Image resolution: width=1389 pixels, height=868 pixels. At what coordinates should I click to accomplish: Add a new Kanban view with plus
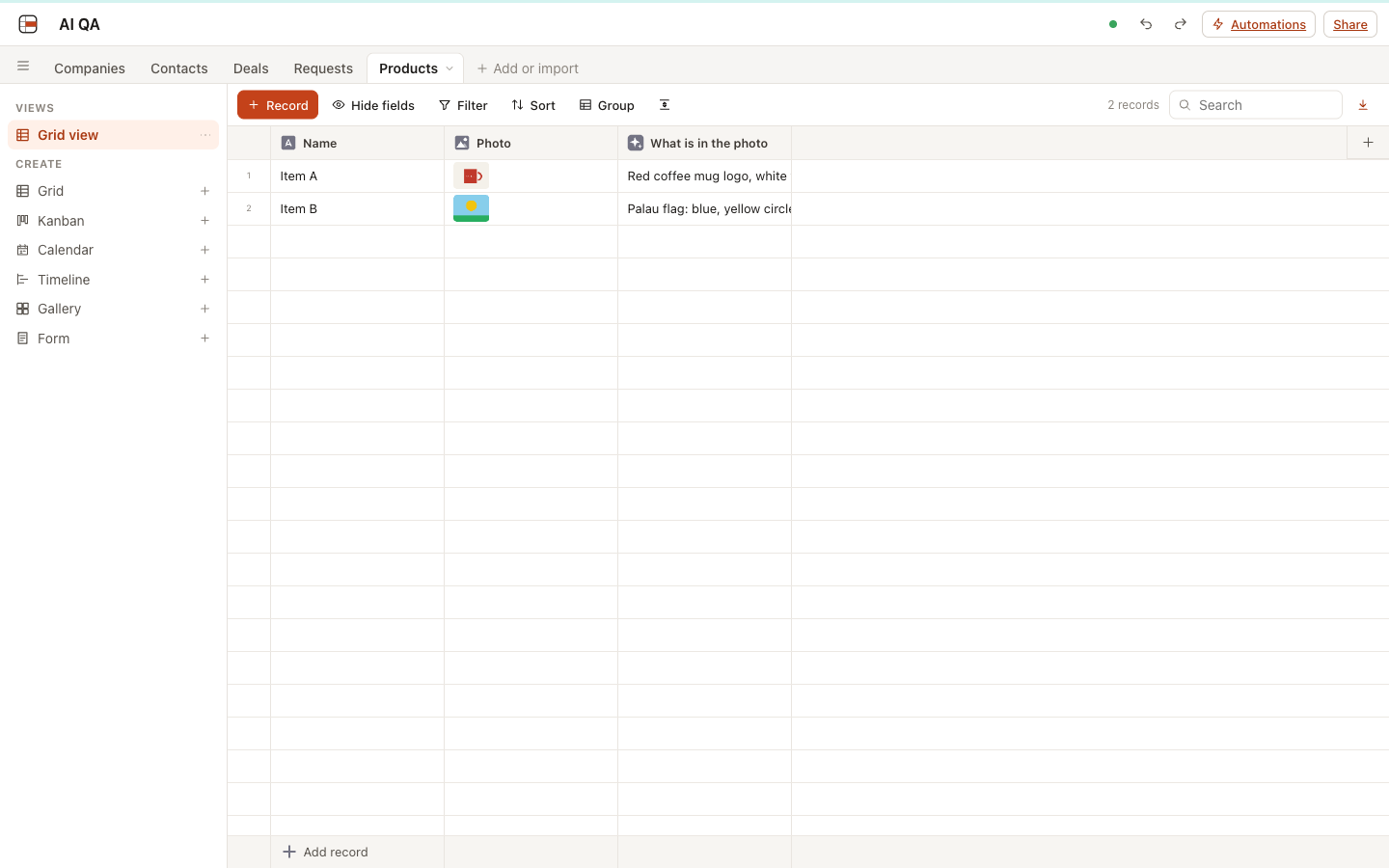pyautogui.click(x=204, y=221)
